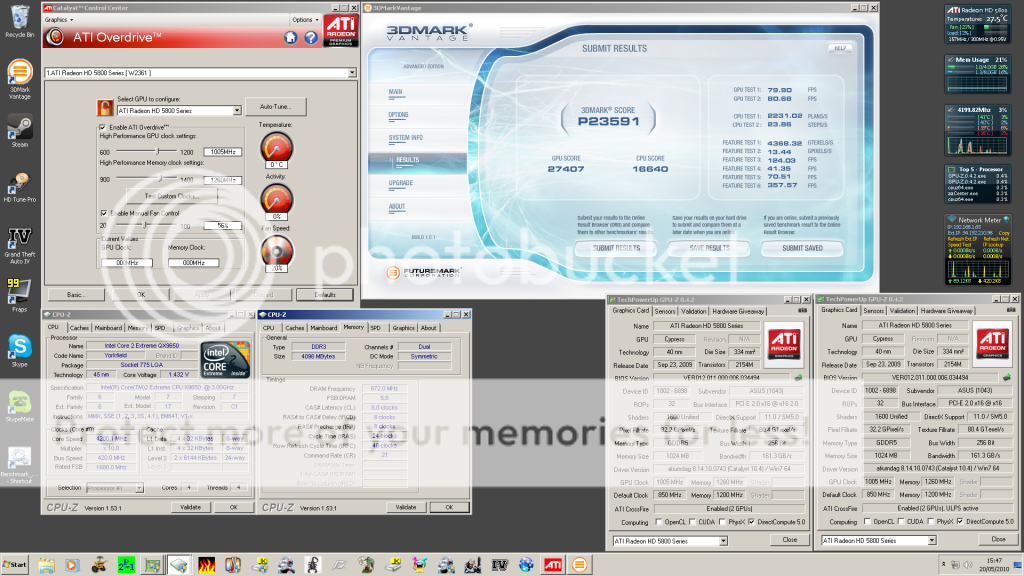
Task: Click the red ATI icon on the taskbar
Action: (552, 565)
